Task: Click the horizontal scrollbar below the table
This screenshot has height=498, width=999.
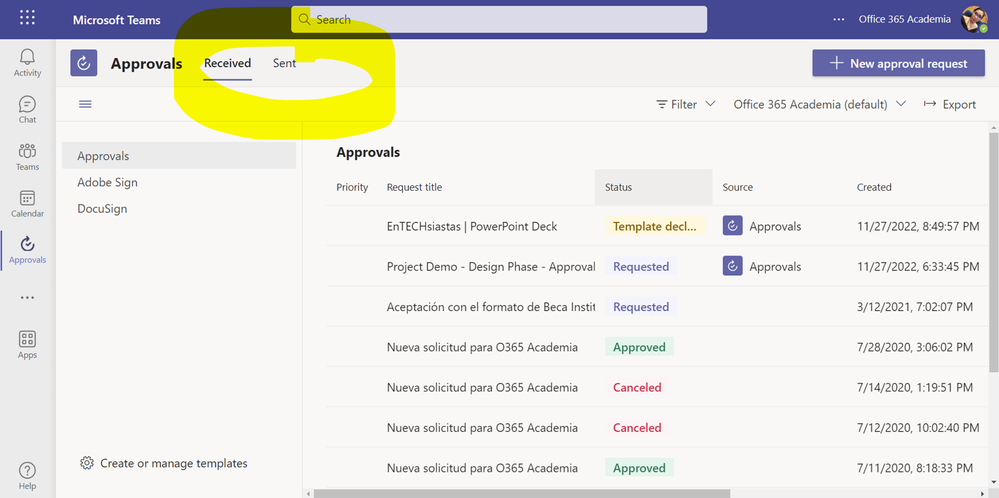Action: click(522, 494)
